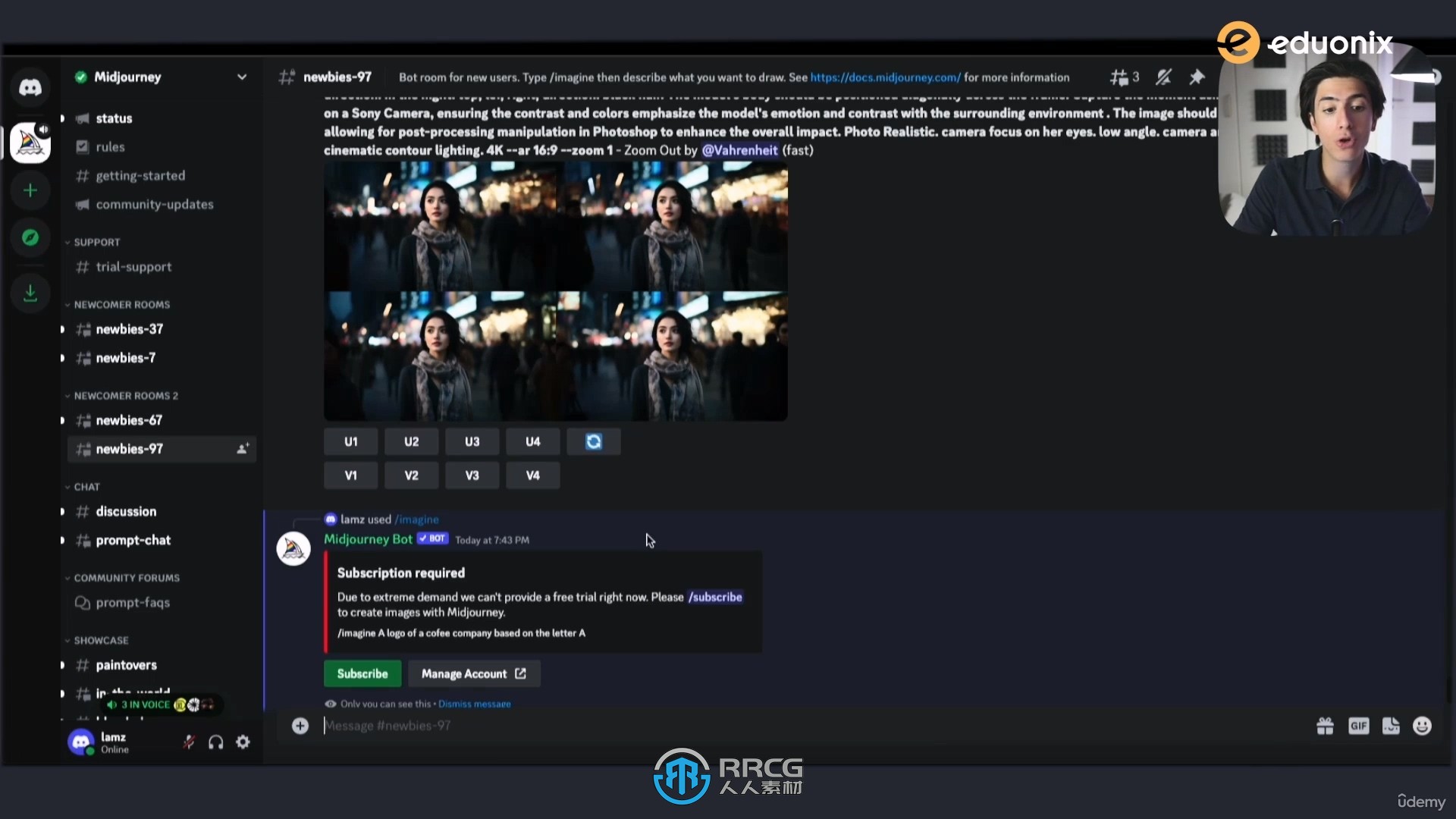Upscale image with U2 button
Viewport: 1456px width, 819px height.
pyautogui.click(x=412, y=441)
